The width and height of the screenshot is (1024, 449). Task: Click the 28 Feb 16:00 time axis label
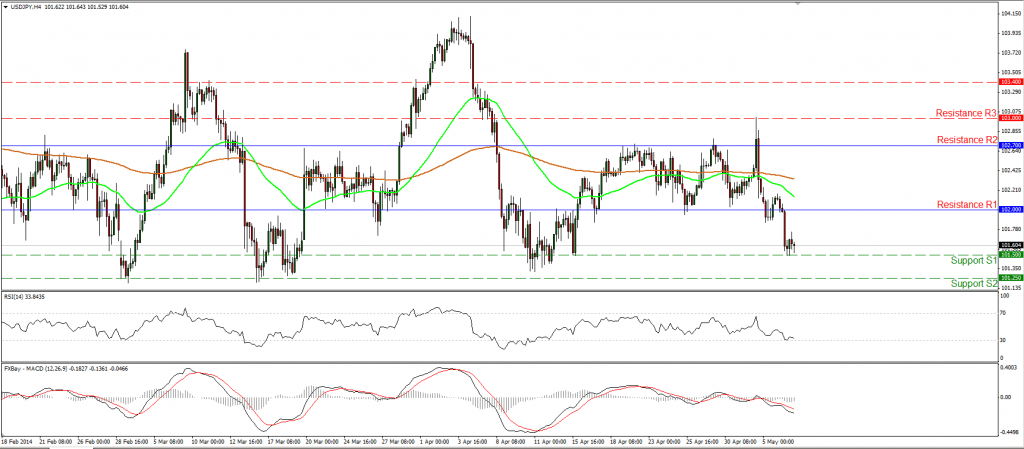tap(133, 441)
